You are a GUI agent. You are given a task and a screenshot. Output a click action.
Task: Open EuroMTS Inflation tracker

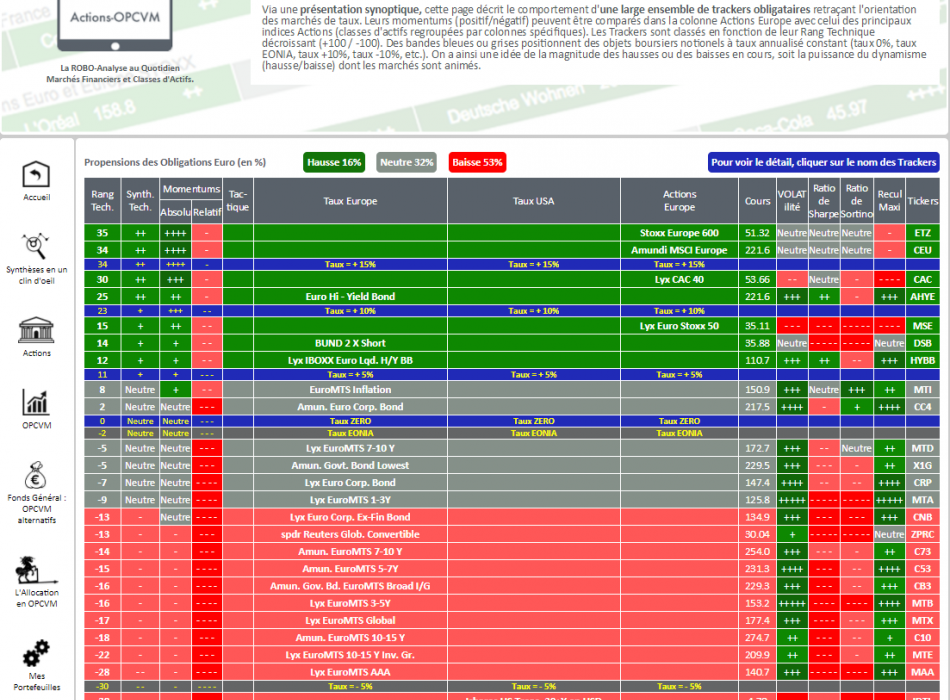pos(350,390)
